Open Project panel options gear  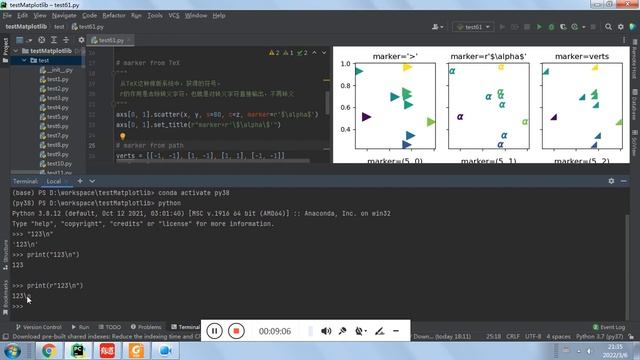pos(81,40)
